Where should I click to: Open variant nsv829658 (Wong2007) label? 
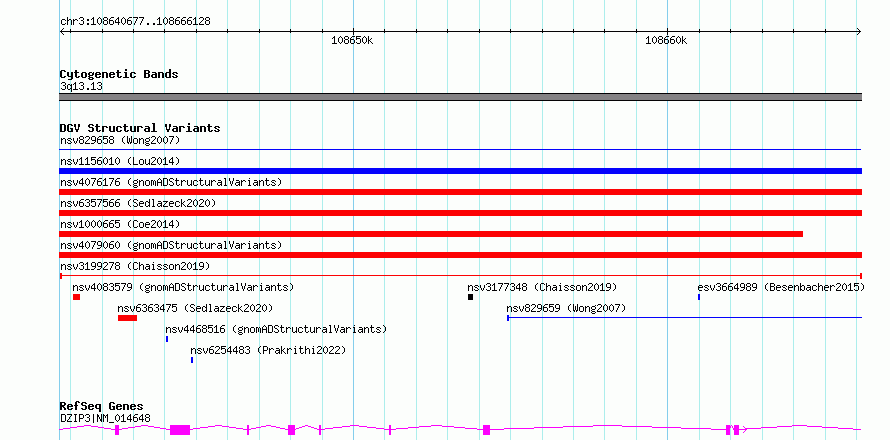(x=120, y=140)
